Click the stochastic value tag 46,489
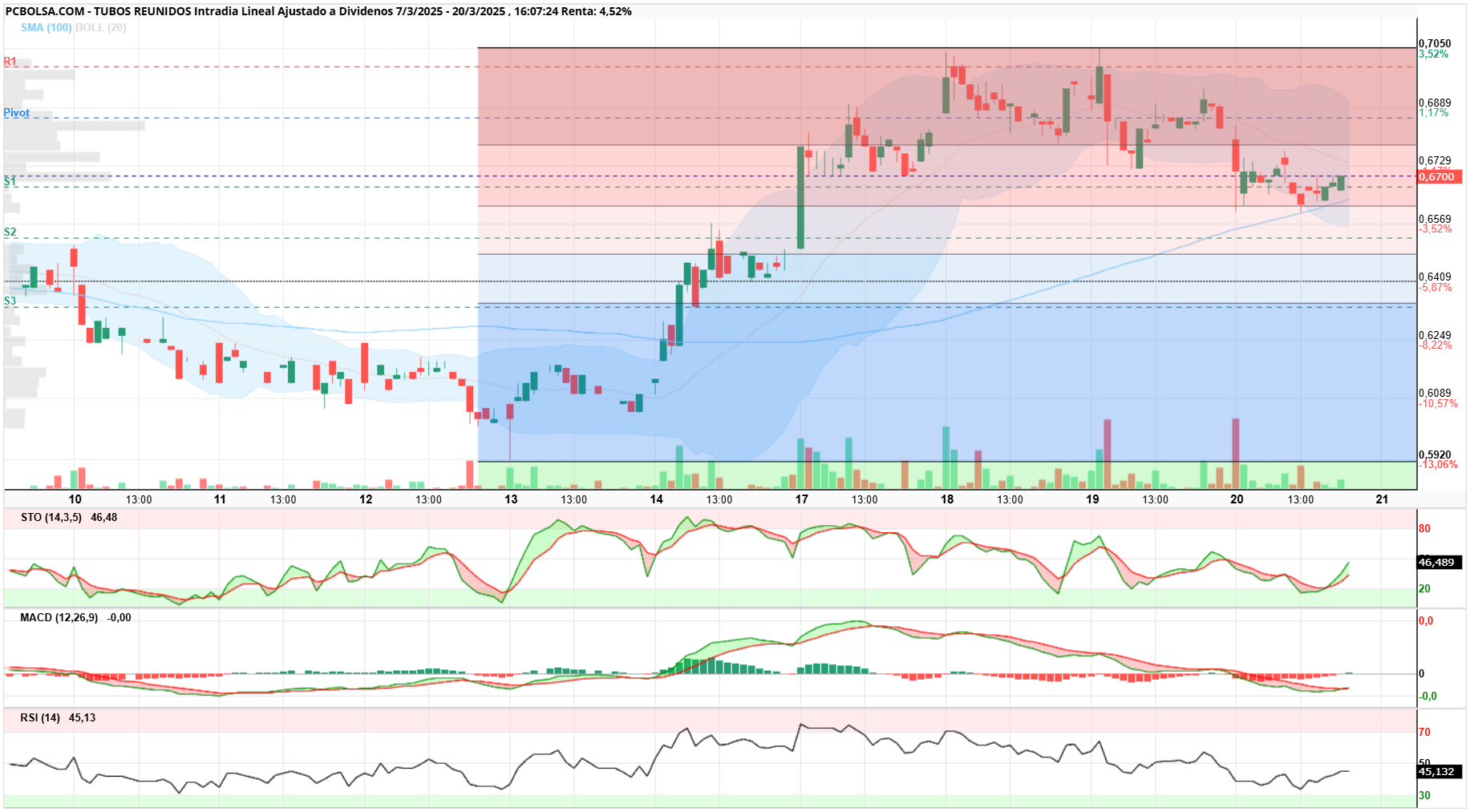 [1440, 562]
